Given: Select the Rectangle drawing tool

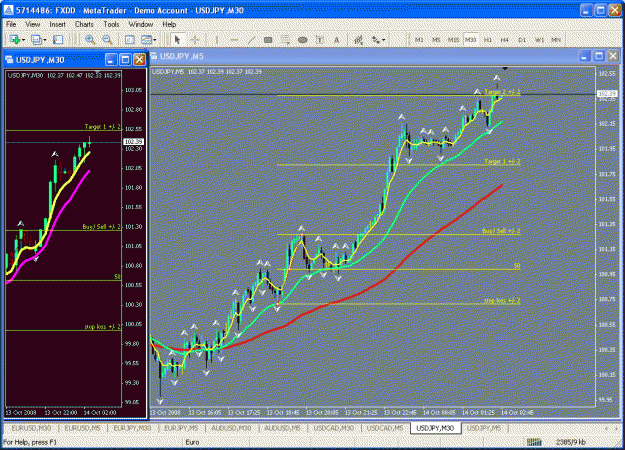Looking at the screenshot, I should tap(268, 39).
